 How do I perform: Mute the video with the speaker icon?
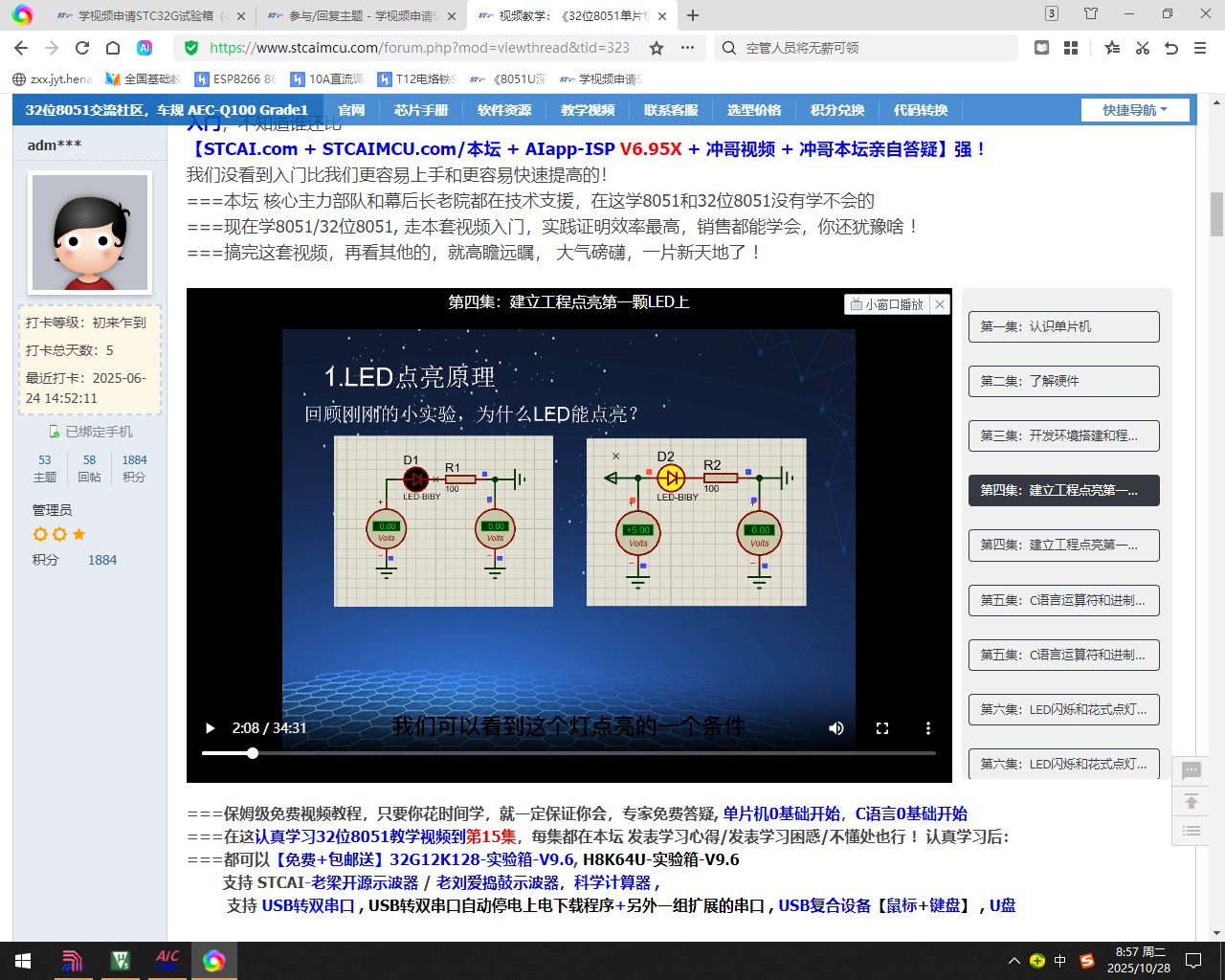pos(835,728)
